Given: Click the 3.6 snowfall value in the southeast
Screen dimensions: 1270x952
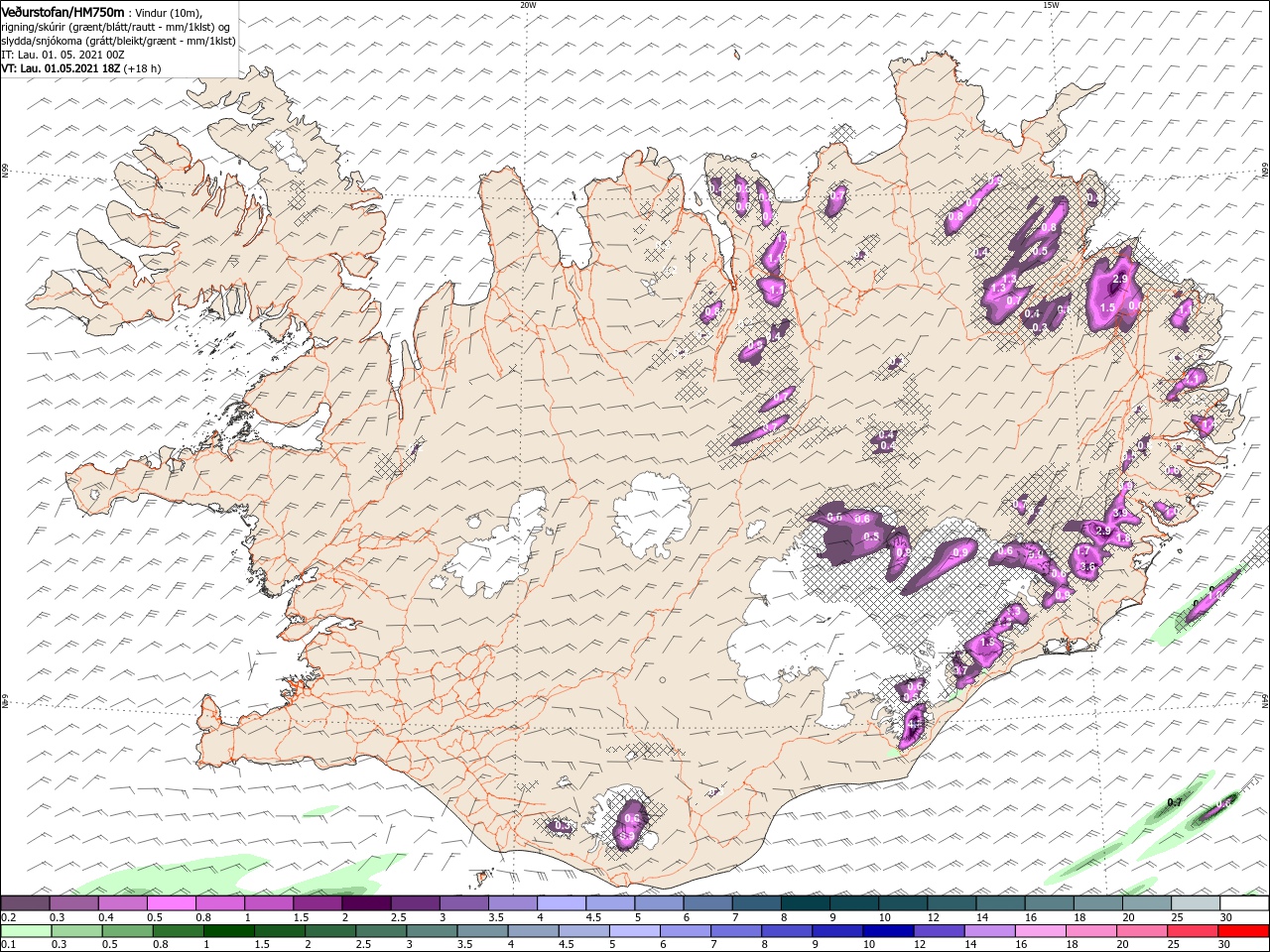Looking at the screenshot, I should click(1087, 567).
